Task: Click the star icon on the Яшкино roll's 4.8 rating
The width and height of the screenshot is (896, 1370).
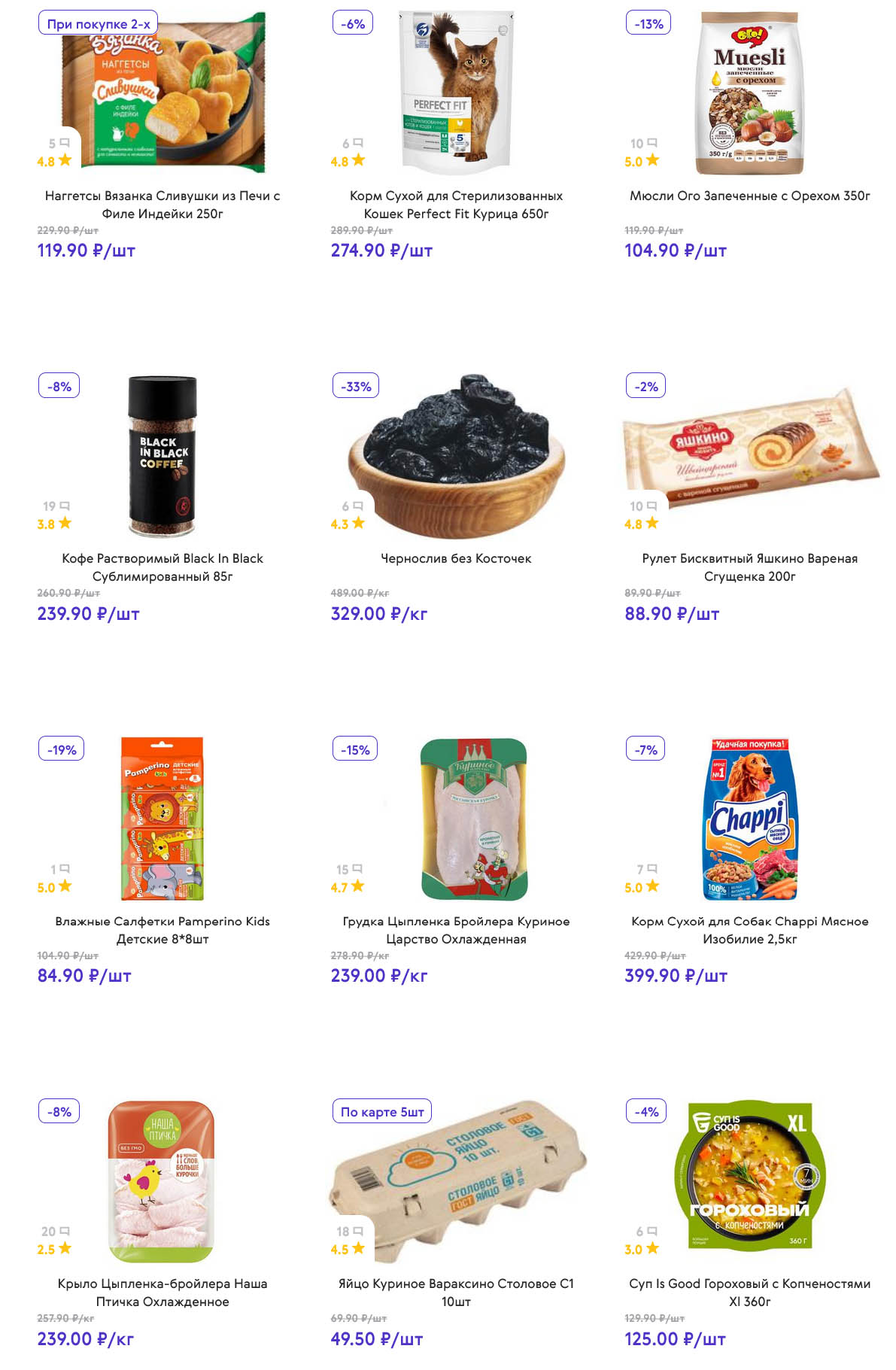Action: click(x=652, y=523)
